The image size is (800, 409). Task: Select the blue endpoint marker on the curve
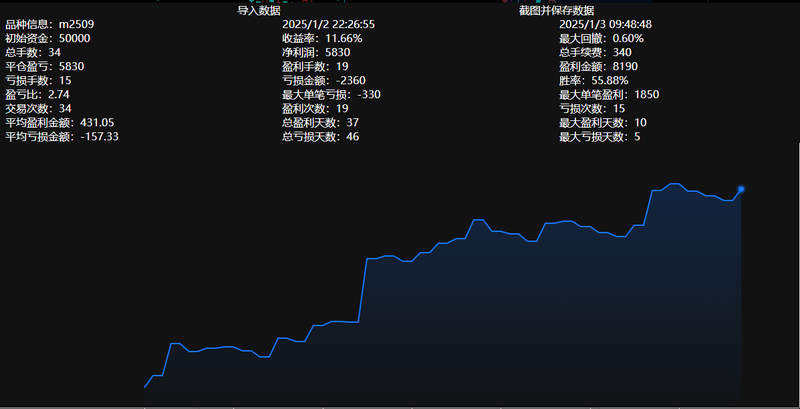click(x=741, y=189)
